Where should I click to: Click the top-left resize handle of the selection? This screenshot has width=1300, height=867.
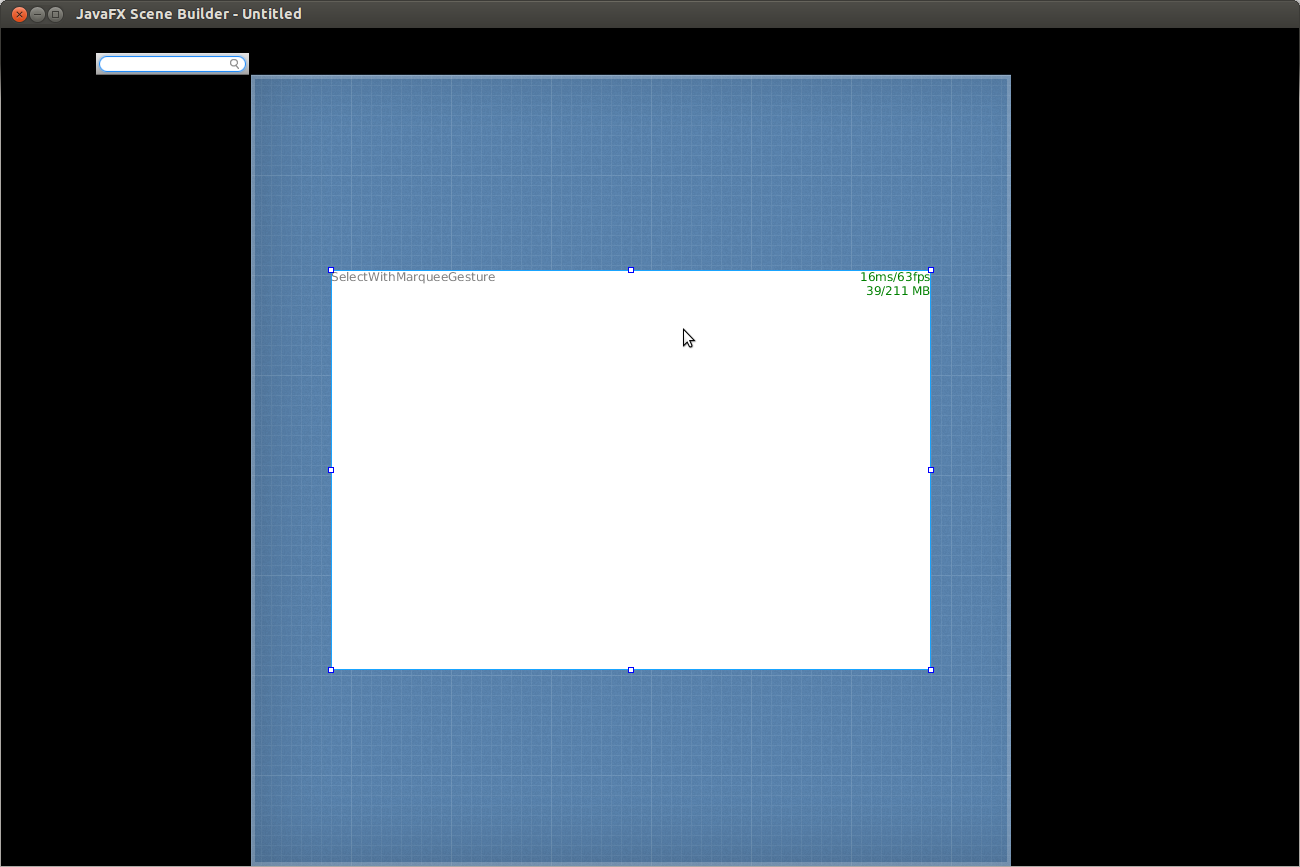(331, 270)
